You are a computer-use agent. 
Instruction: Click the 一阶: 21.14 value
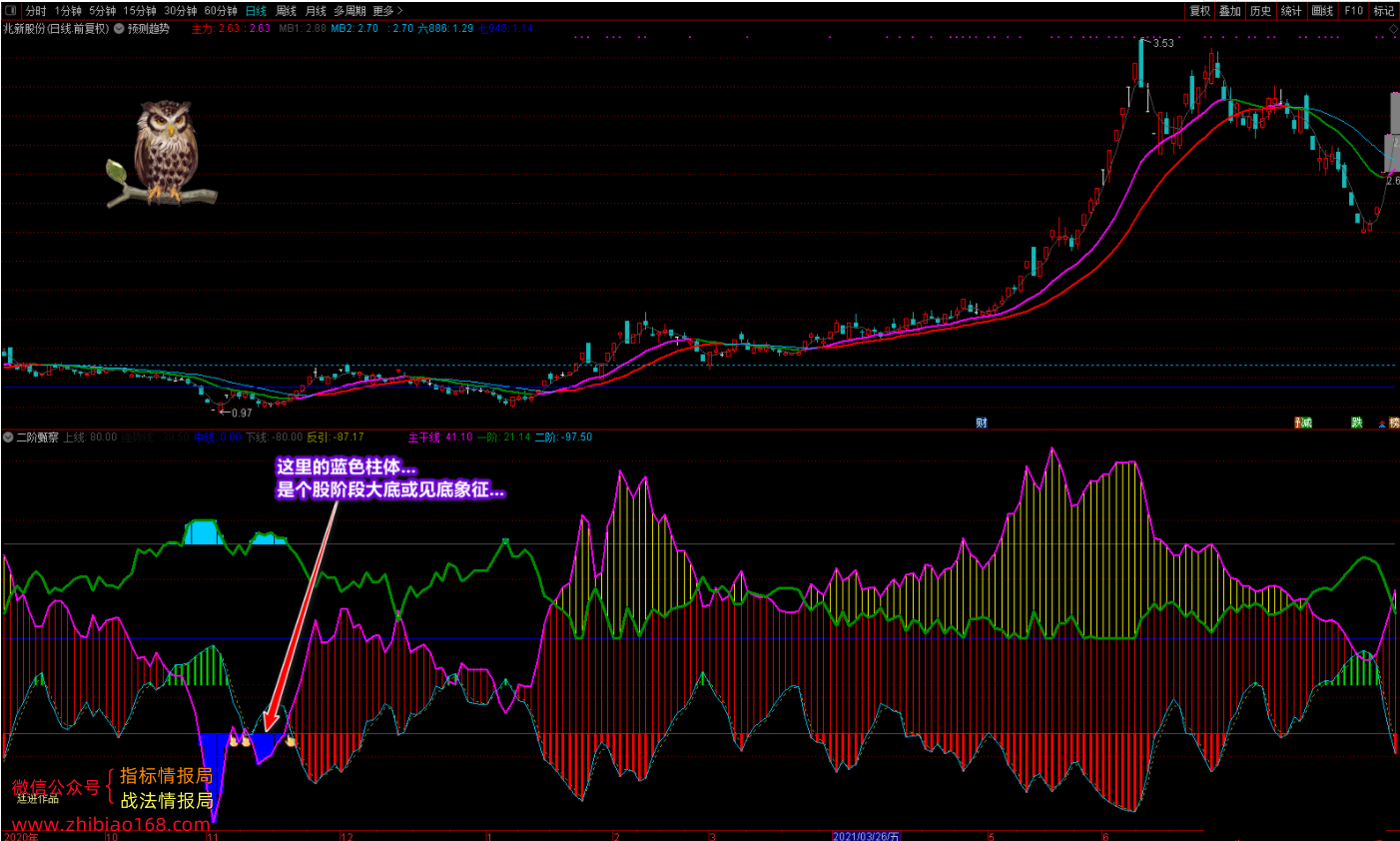pos(503,437)
